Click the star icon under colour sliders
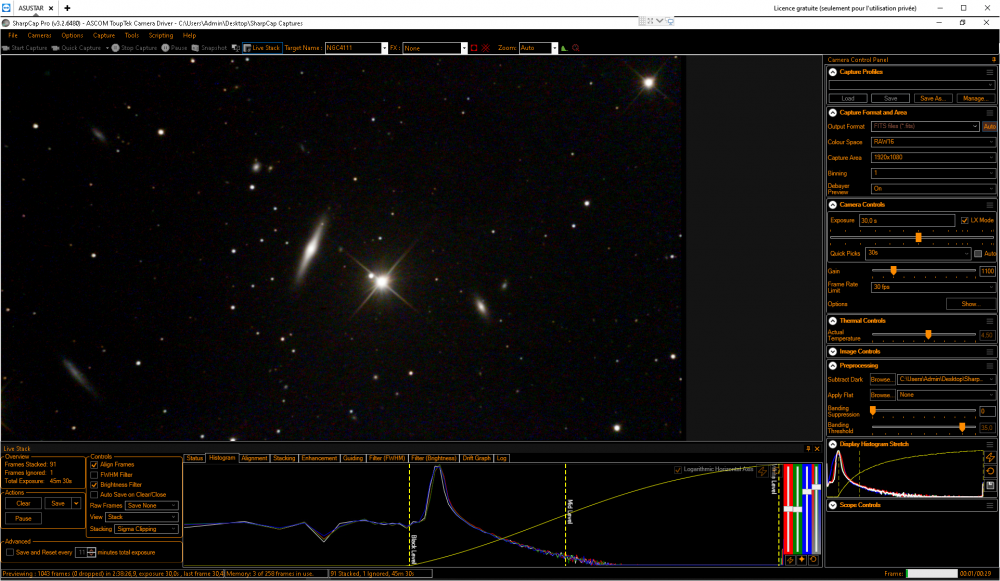The height and width of the screenshot is (581, 1000). [802, 560]
